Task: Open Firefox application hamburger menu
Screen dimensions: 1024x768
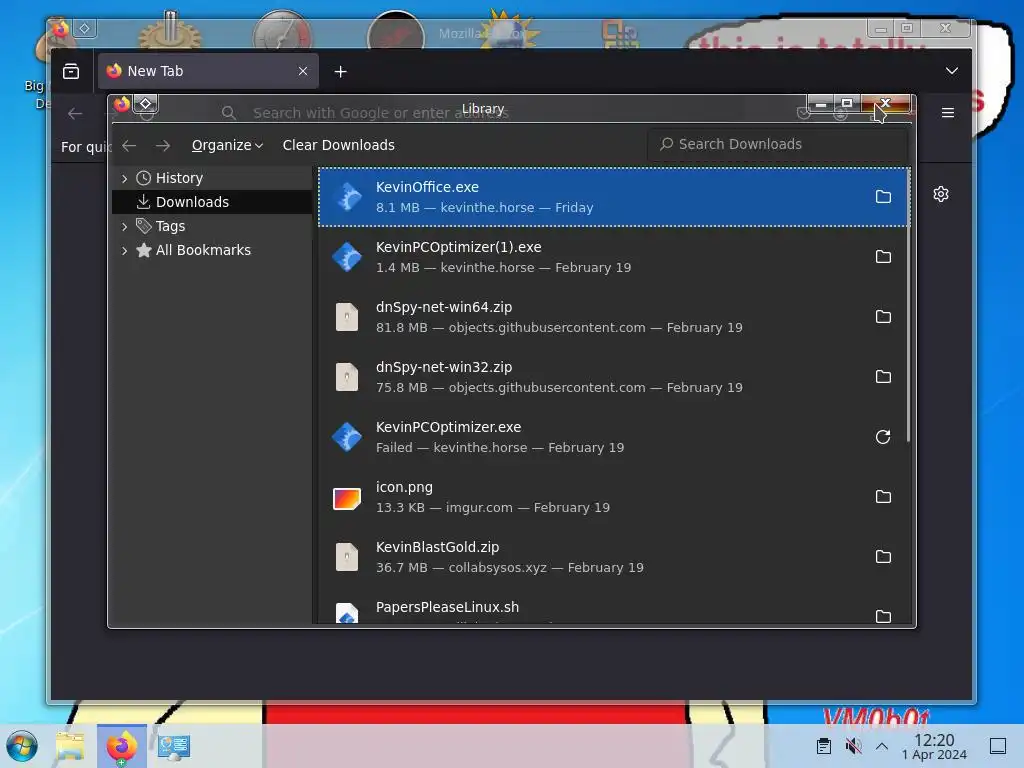Action: (x=948, y=113)
